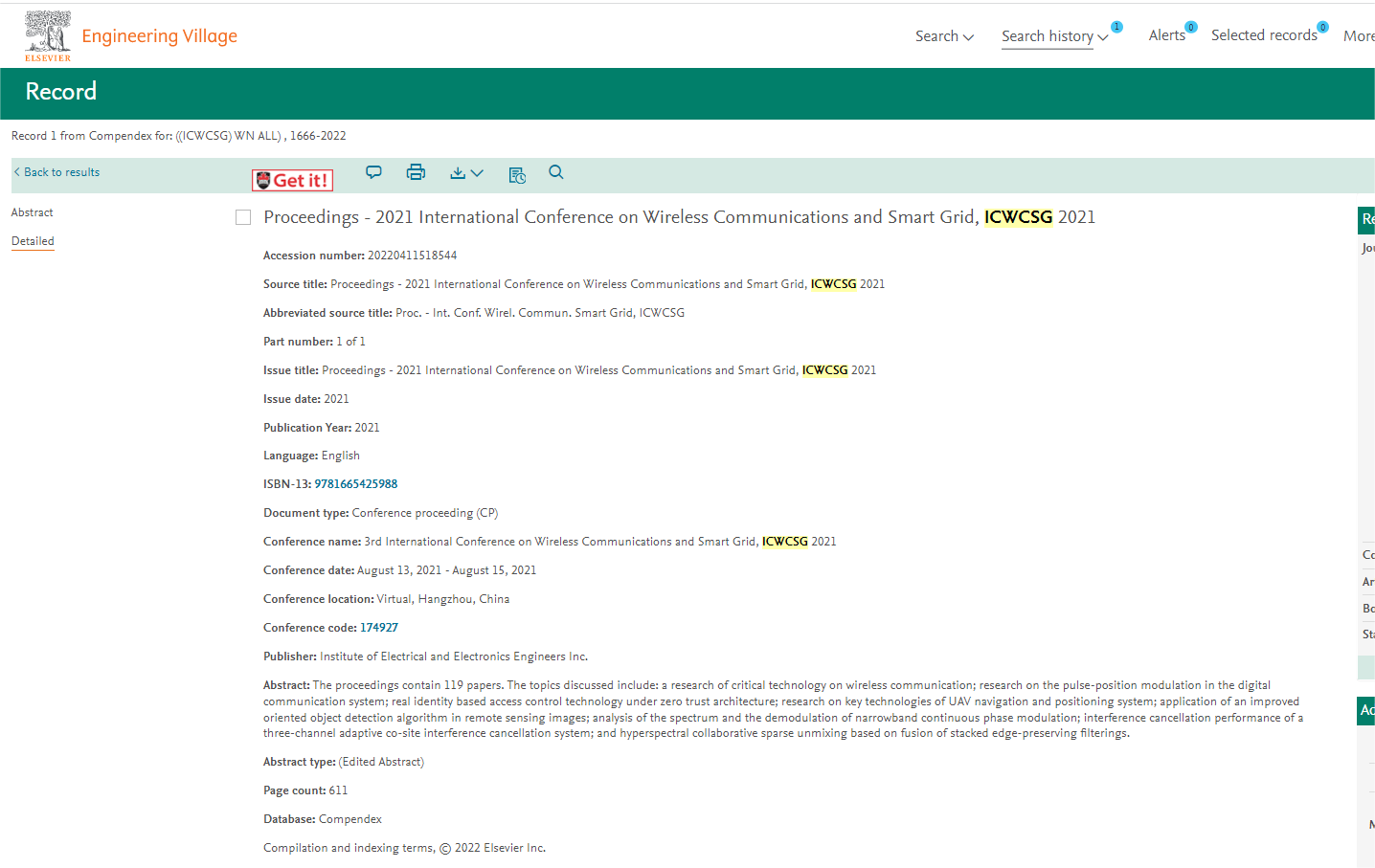Click the Database Compendex text

[x=323, y=819]
